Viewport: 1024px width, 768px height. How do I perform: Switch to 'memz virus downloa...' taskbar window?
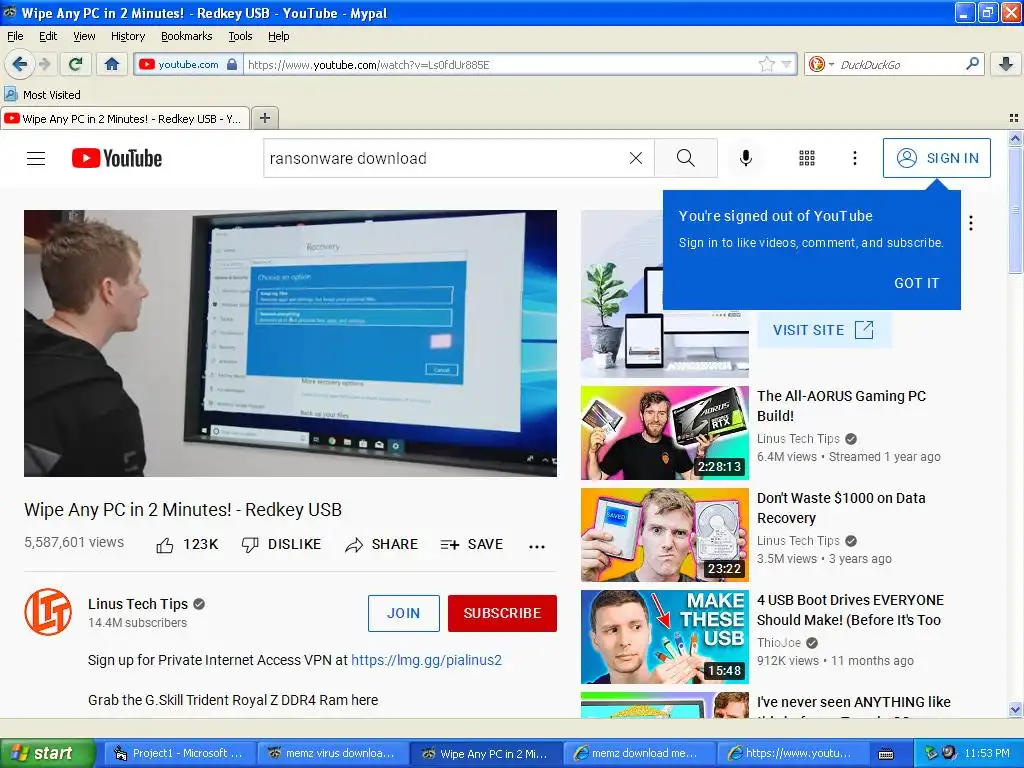point(332,753)
